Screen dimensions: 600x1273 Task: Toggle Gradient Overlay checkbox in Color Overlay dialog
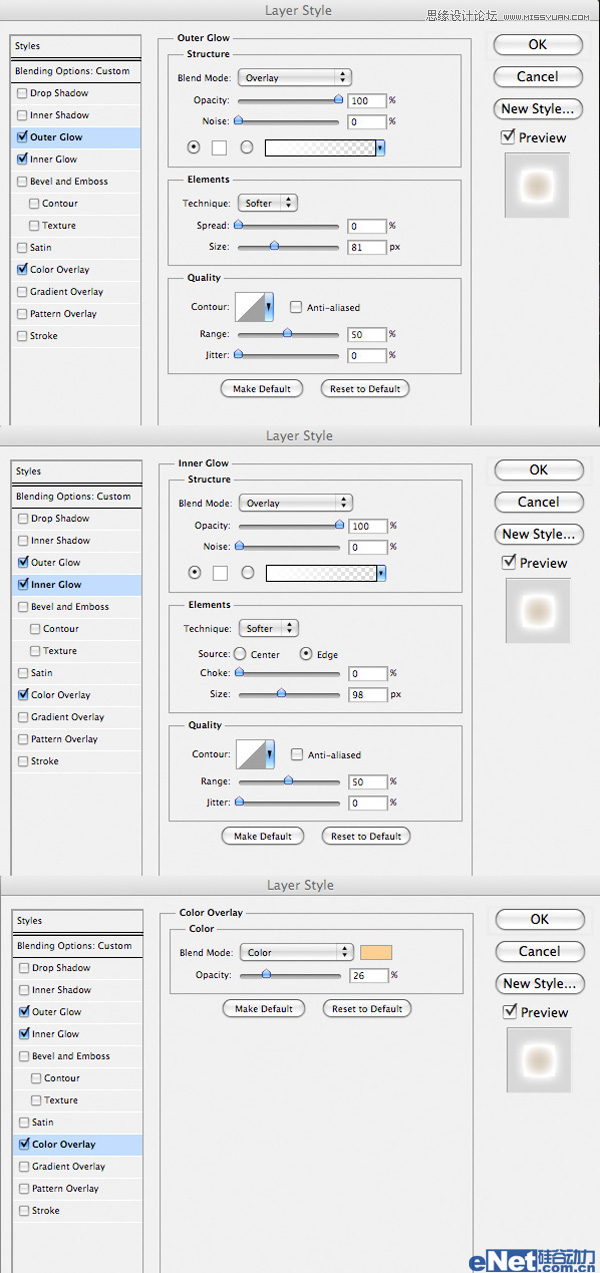[x=24, y=1166]
